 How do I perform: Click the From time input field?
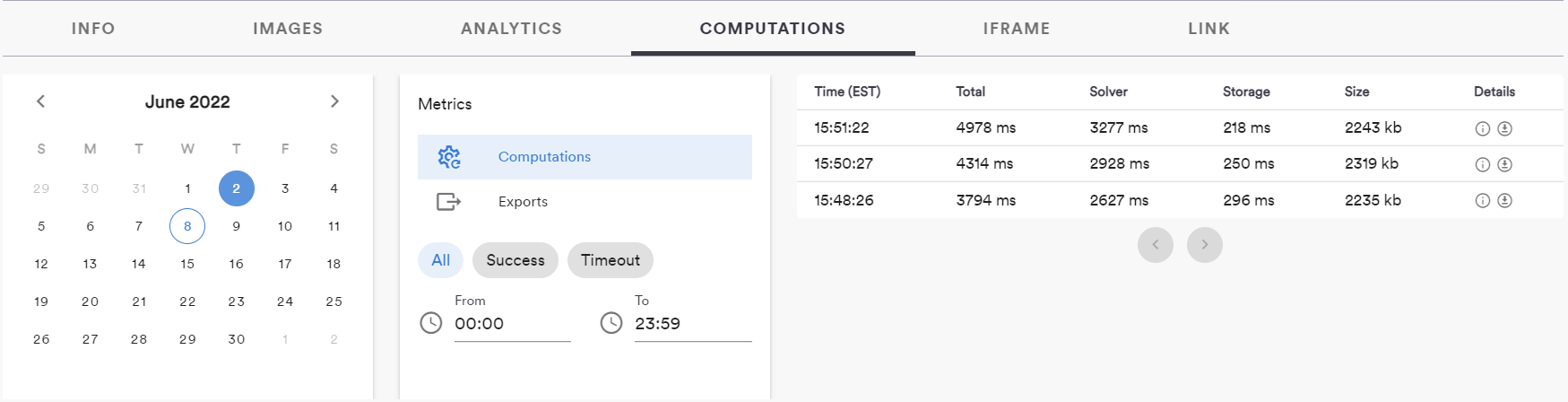point(511,324)
